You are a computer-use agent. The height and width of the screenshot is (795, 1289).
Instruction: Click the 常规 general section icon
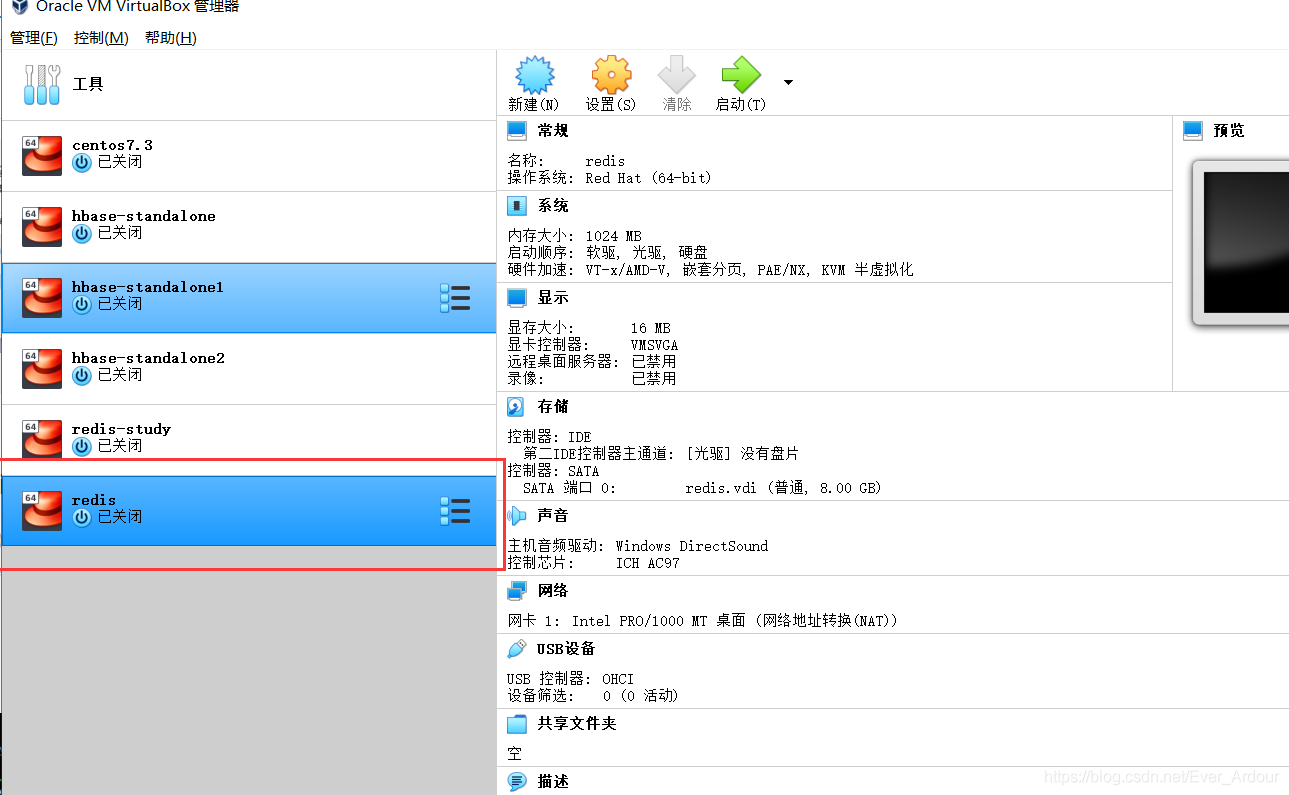(517, 131)
